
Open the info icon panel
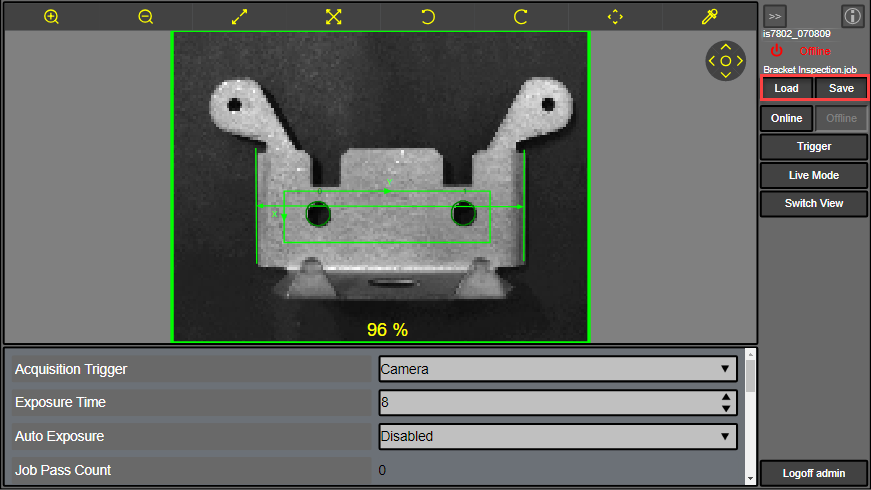click(x=852, y=16)
